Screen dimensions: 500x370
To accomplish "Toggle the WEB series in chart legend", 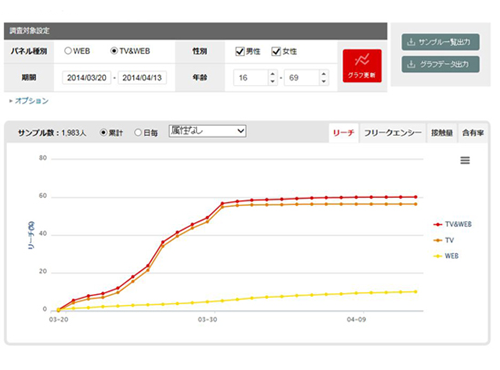I will point(446,256).
